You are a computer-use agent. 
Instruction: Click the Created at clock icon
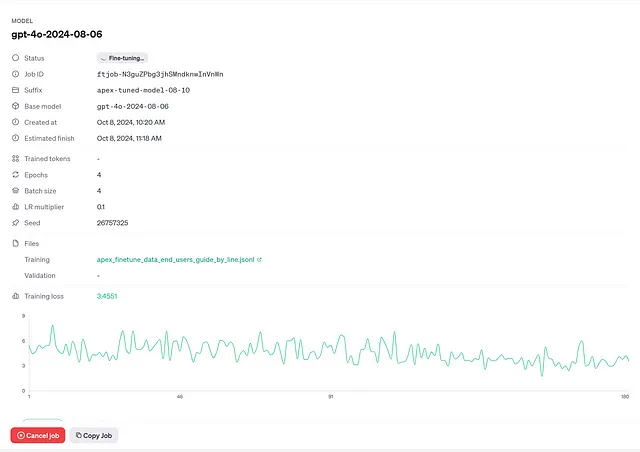pos(16,122)
